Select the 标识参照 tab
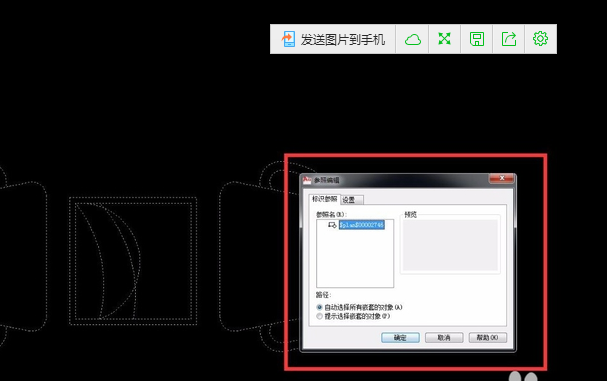Screen dimensions: 607x381 pyautogui.click(x=324, y=199)
